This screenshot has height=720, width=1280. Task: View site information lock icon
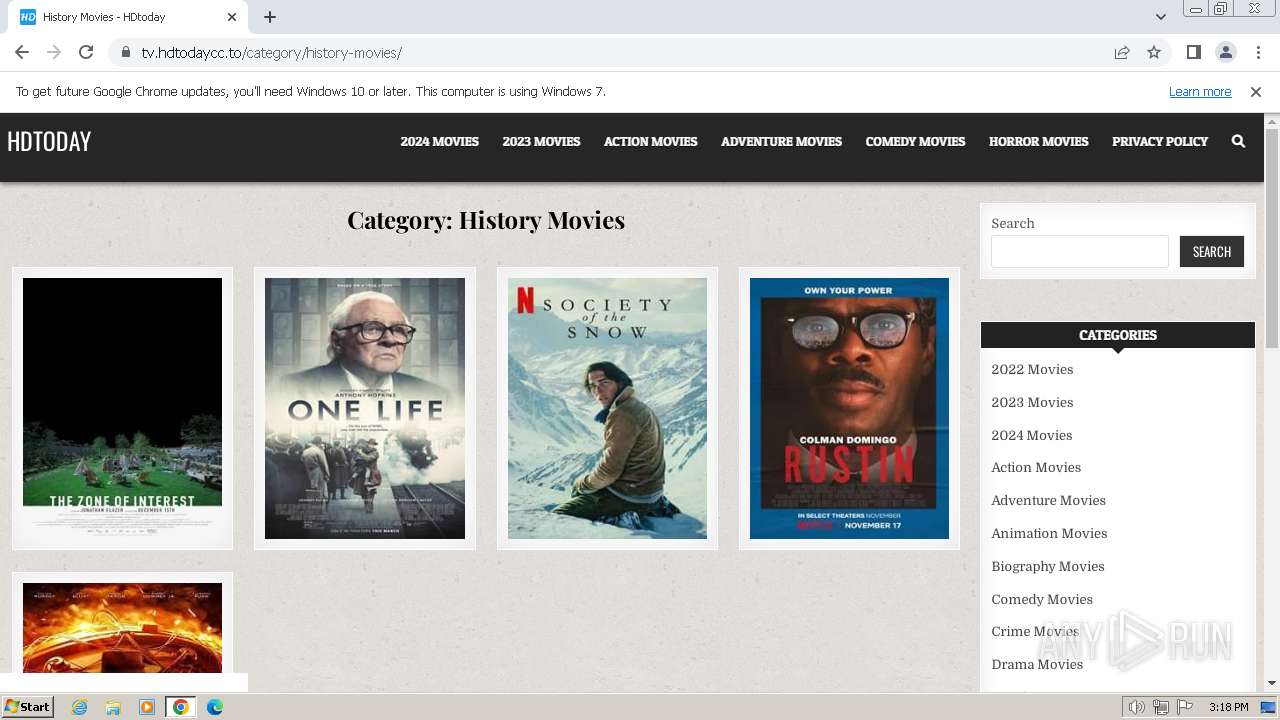tap(126, 52)
